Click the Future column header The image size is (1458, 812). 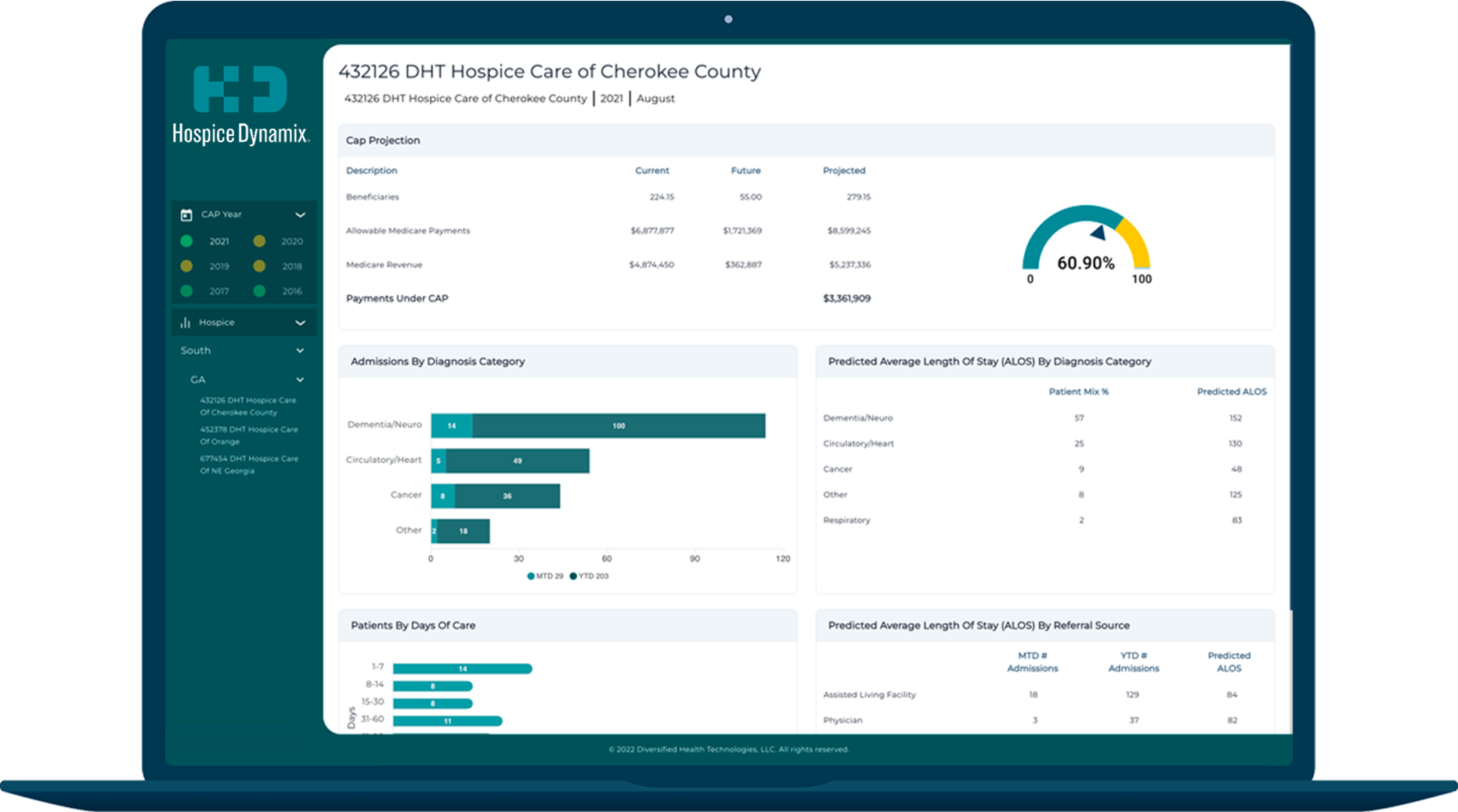click(745, 171)
